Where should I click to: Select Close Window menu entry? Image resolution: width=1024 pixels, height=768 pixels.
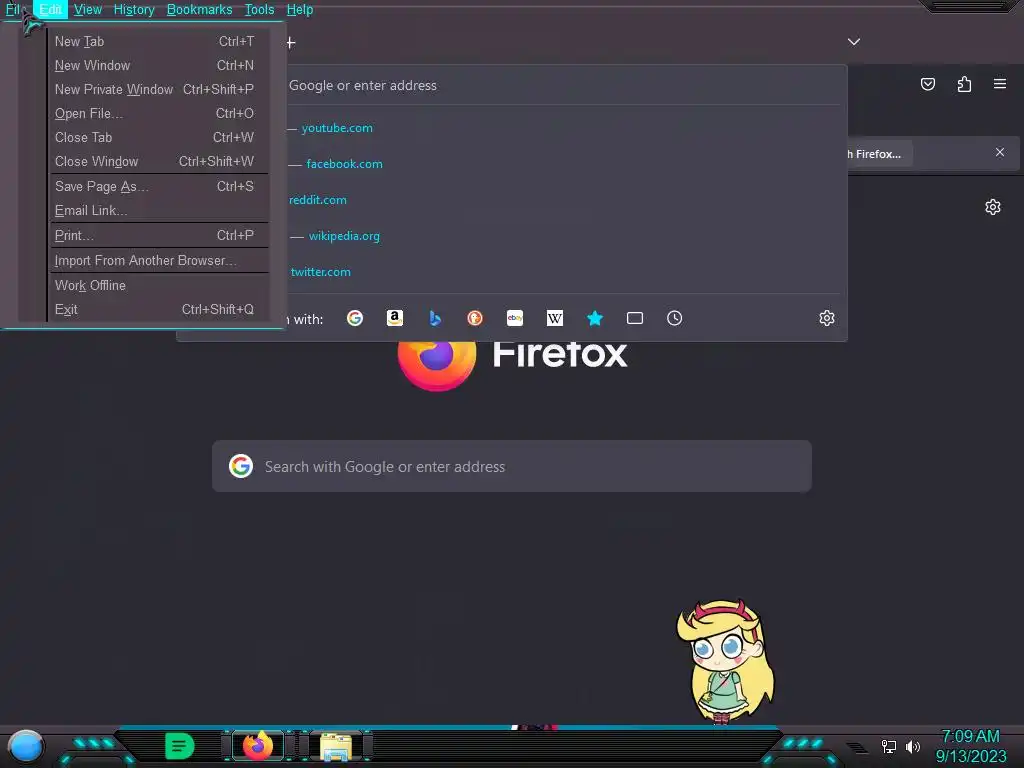(x=159, y=161)
